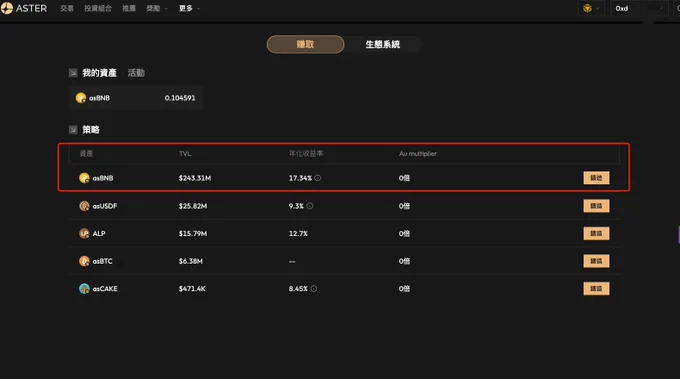Switch to 活動 next to 我的資產

tap(136, 73)
